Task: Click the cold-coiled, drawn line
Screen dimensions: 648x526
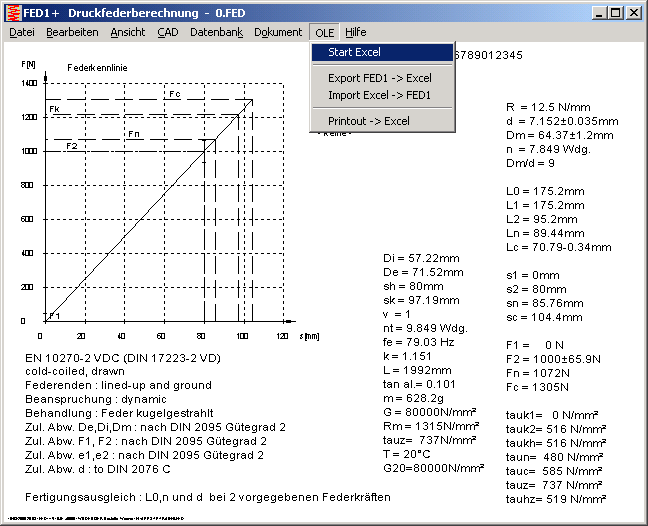Action: [x=75, y=371]
